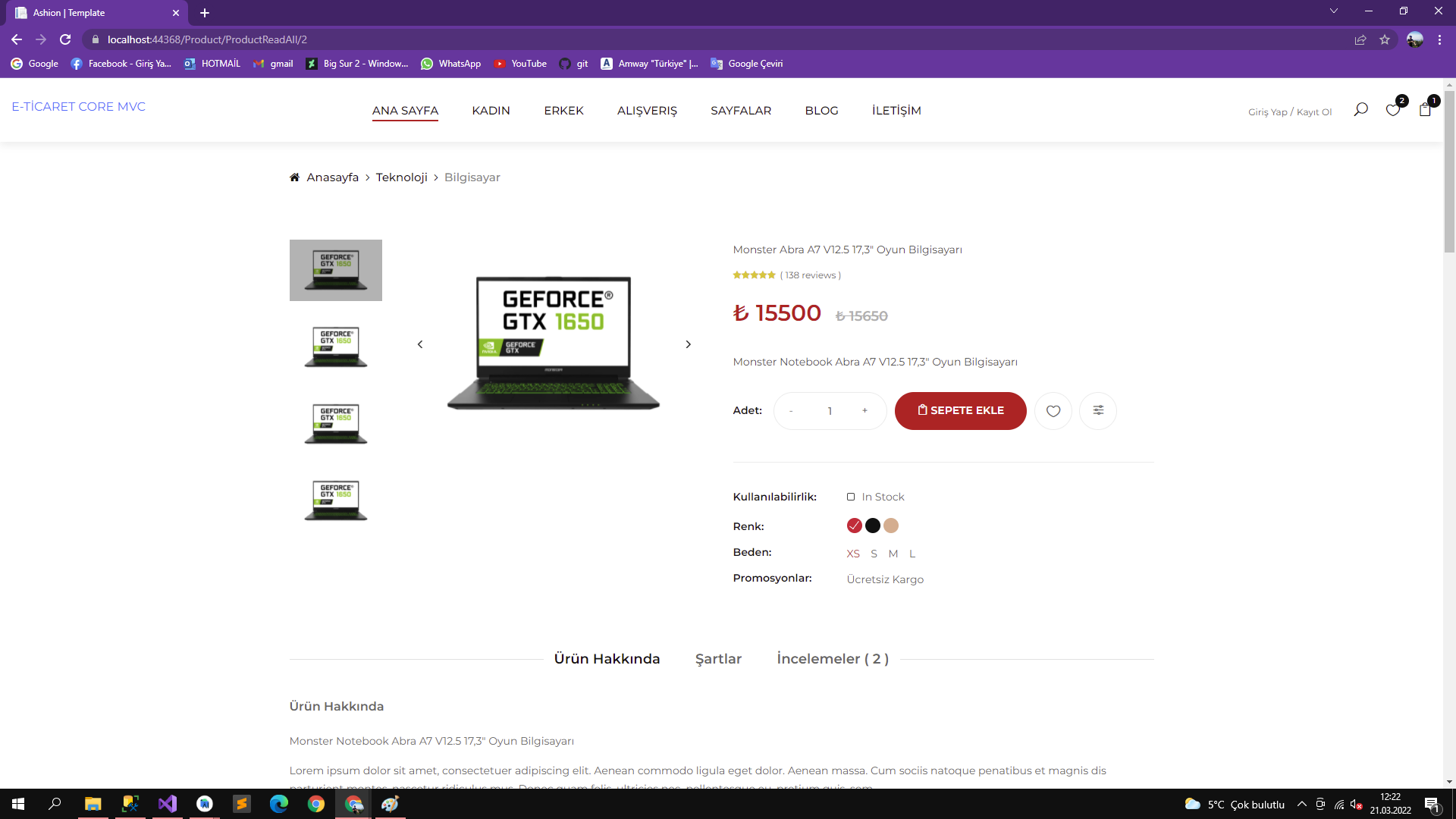1456x819 pixels.
Task: Select the M size option
Action: pos(893,554)
